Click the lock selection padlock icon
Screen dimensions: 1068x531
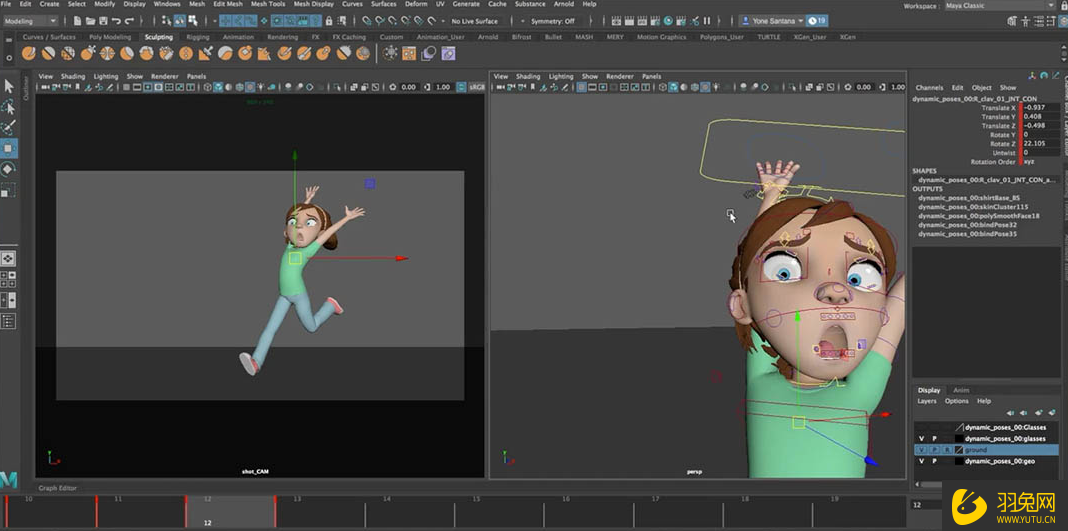point(329,21)
